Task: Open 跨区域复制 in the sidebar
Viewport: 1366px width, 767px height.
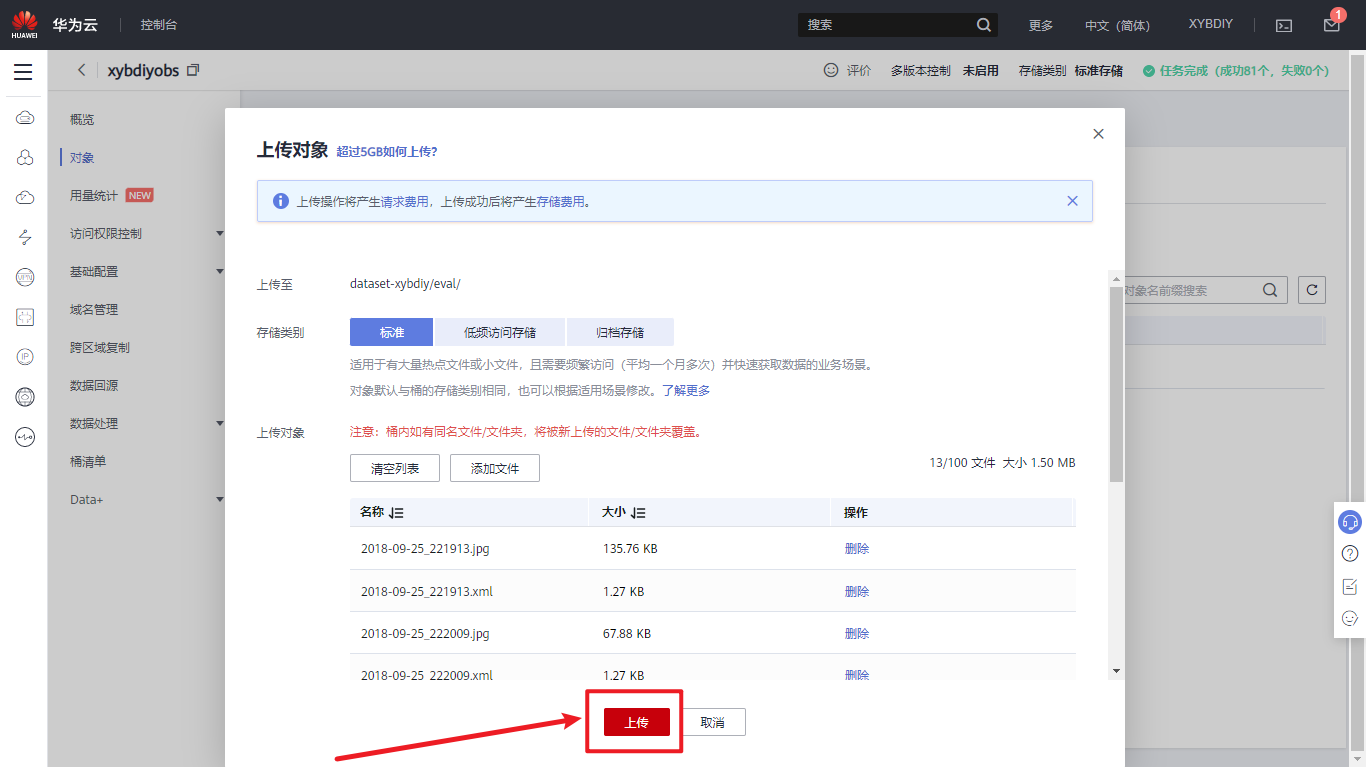Action: tap(100, 347)
